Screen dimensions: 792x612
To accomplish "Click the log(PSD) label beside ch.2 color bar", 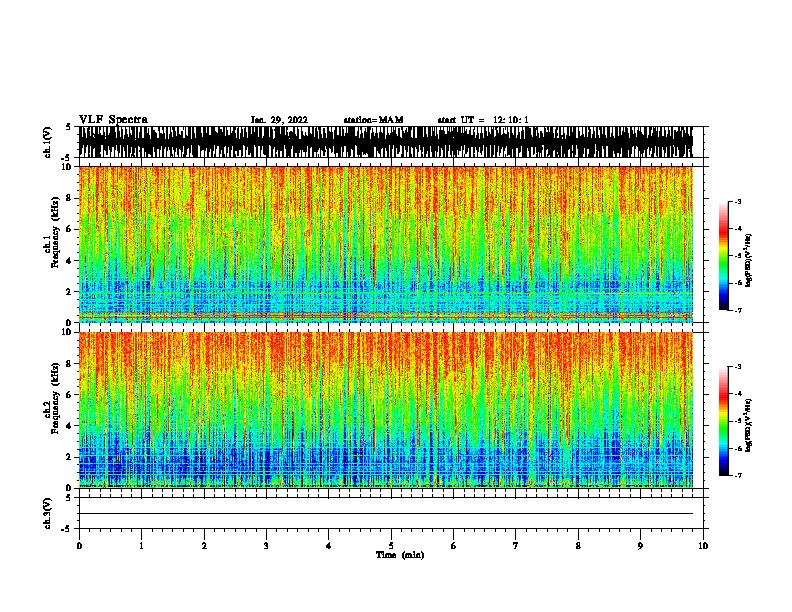I will 748,425.
